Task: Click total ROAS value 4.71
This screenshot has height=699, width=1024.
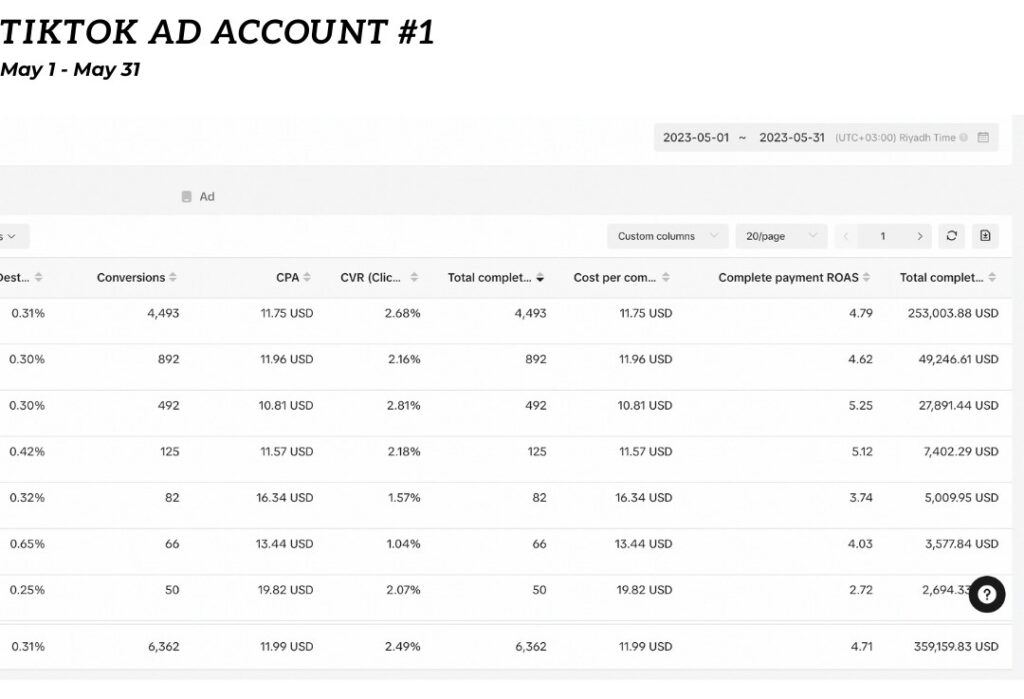Action: (x=861, y=647)
